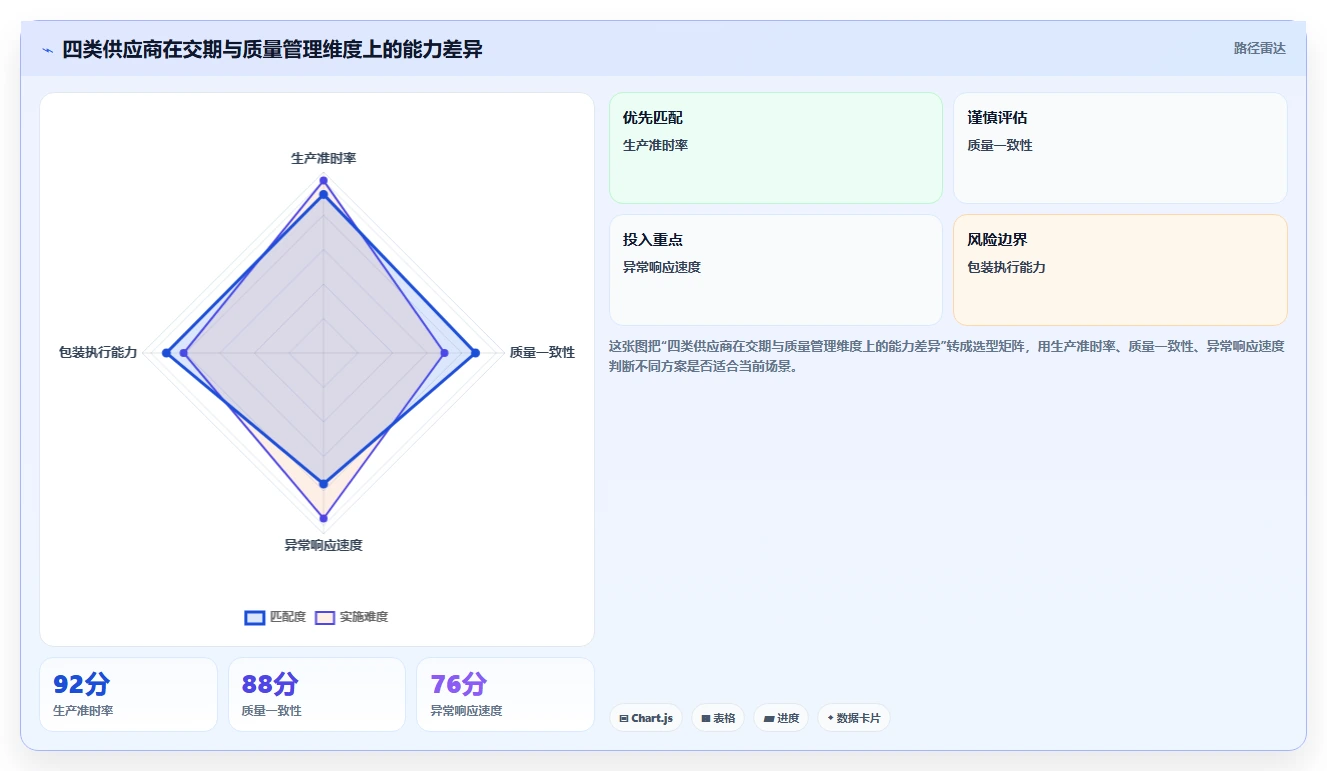Click the 匹配度 blue legend swatch
Screen dimensions: 1327x771
(x=255, y=617)
